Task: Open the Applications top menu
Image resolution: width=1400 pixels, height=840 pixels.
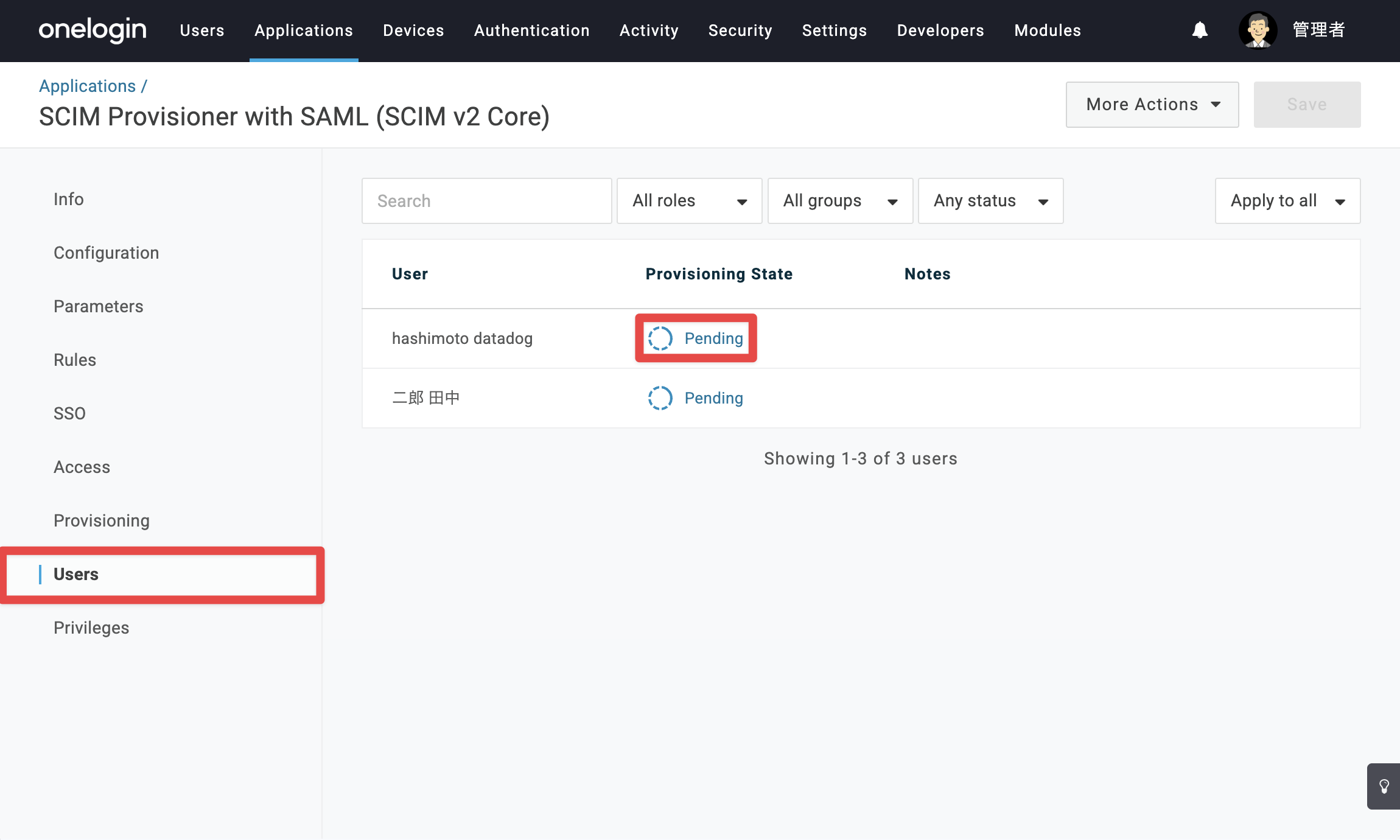Action: 304,30
